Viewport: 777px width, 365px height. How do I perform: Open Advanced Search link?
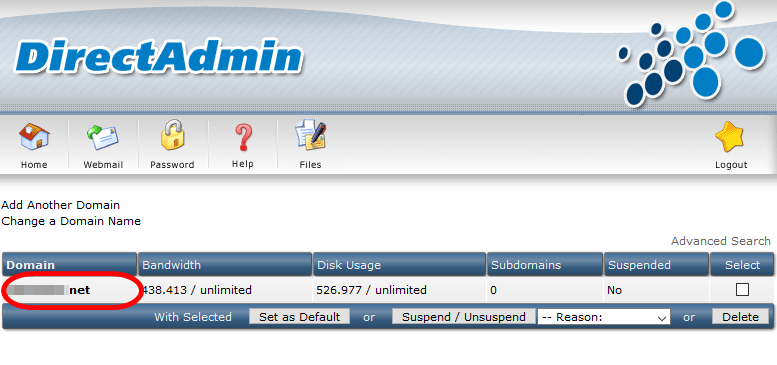pos(721,241)
